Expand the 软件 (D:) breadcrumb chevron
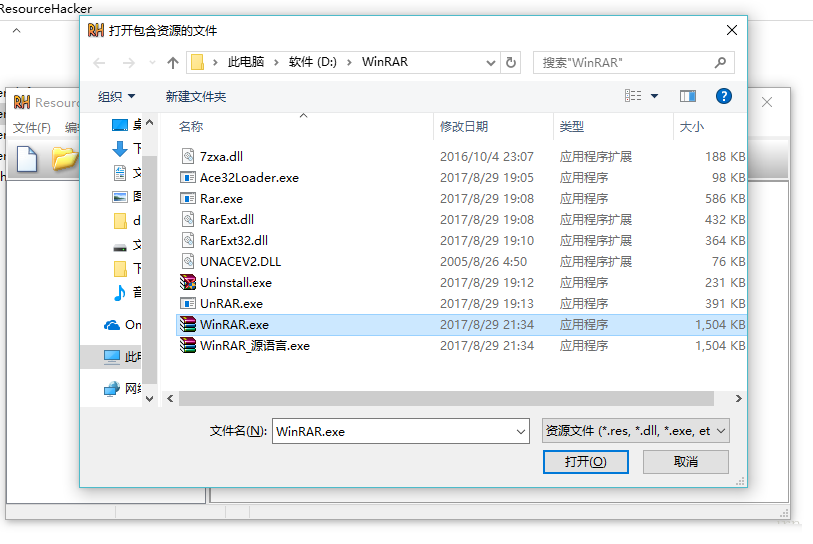Image resolution: width=813 pixels, height=544 pixels. coord(349,63)
